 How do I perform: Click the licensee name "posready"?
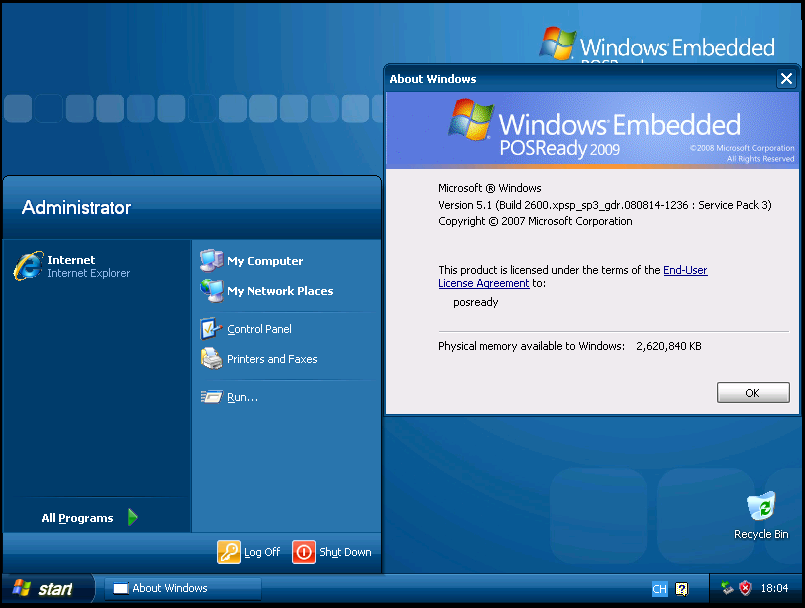pos(475,302)
